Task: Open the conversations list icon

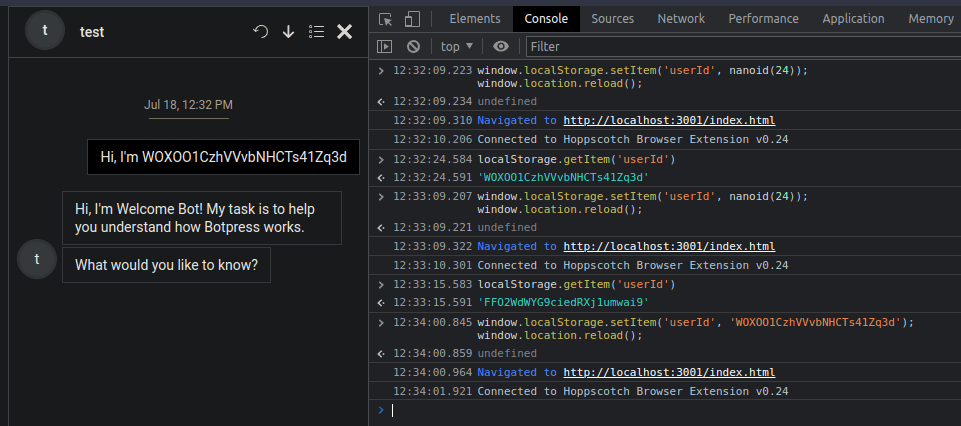Action: coord(316,32)
